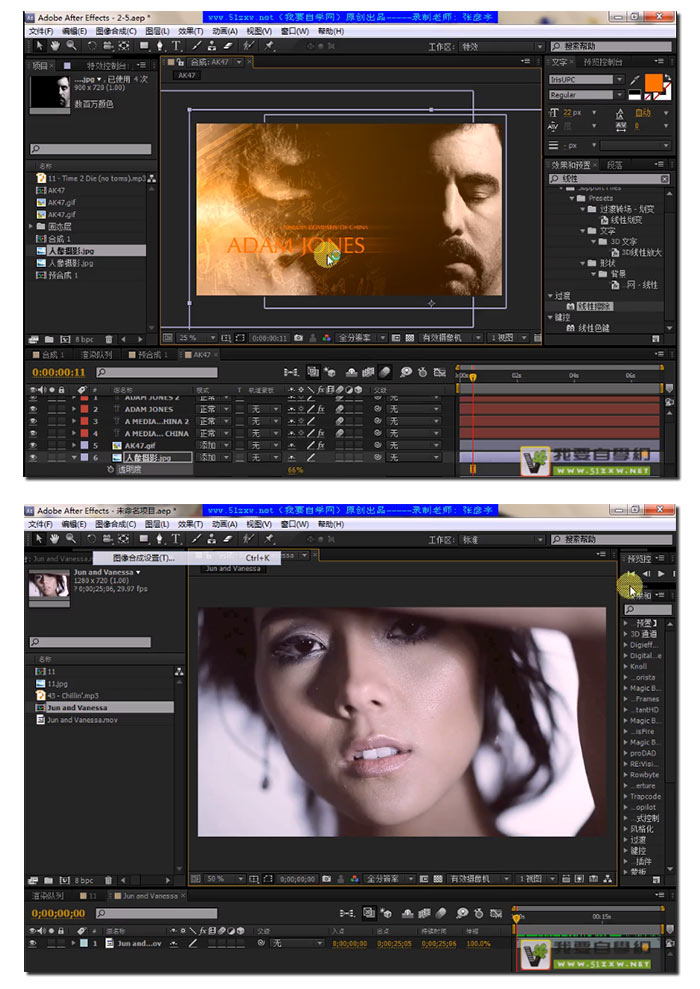700x989 pixels.
Task: Click trash delete icon in upper Project panel
Action: pyautogui.click(x=108, y=339)
